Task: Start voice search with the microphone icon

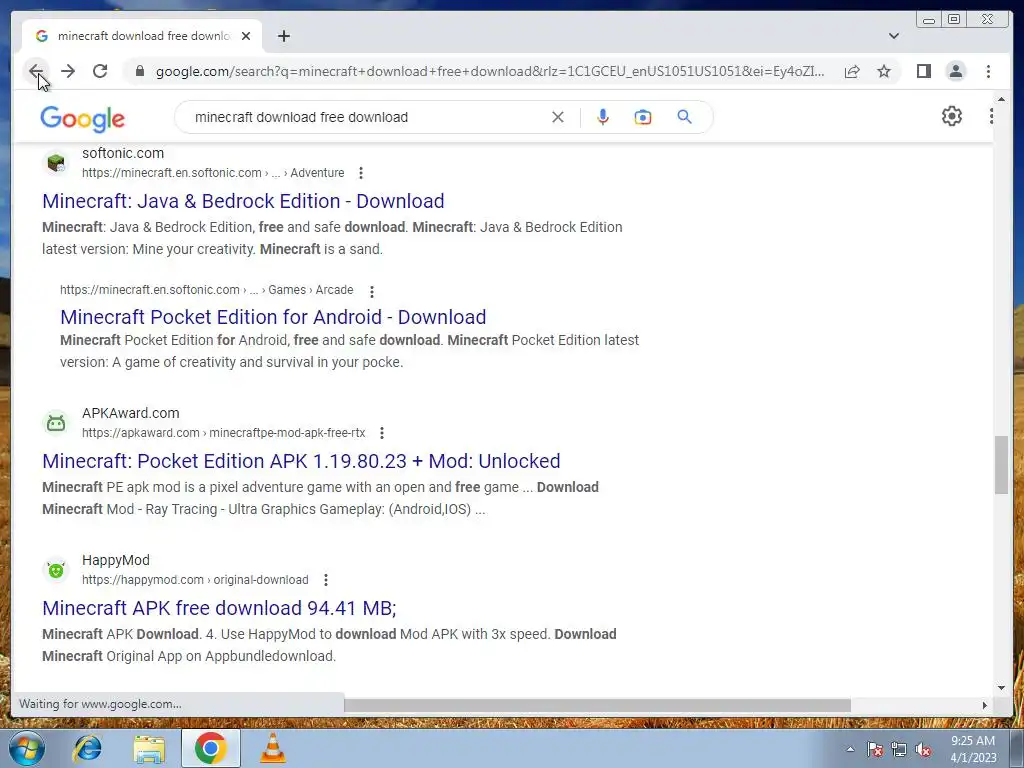Action: pos(603,117)
